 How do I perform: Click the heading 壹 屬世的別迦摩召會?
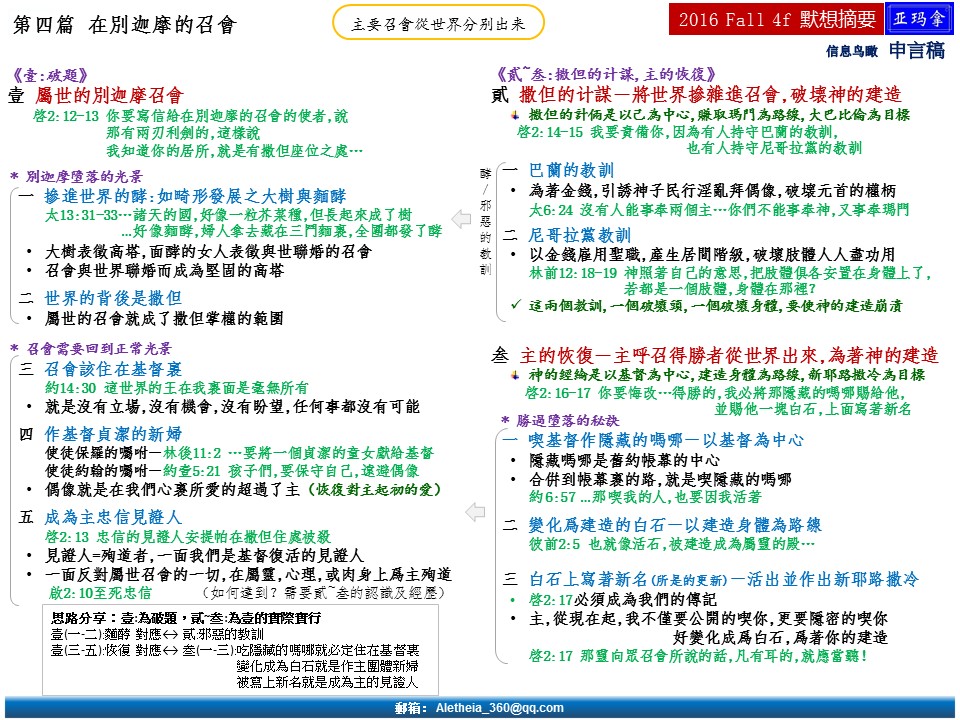tap(96, 95)
